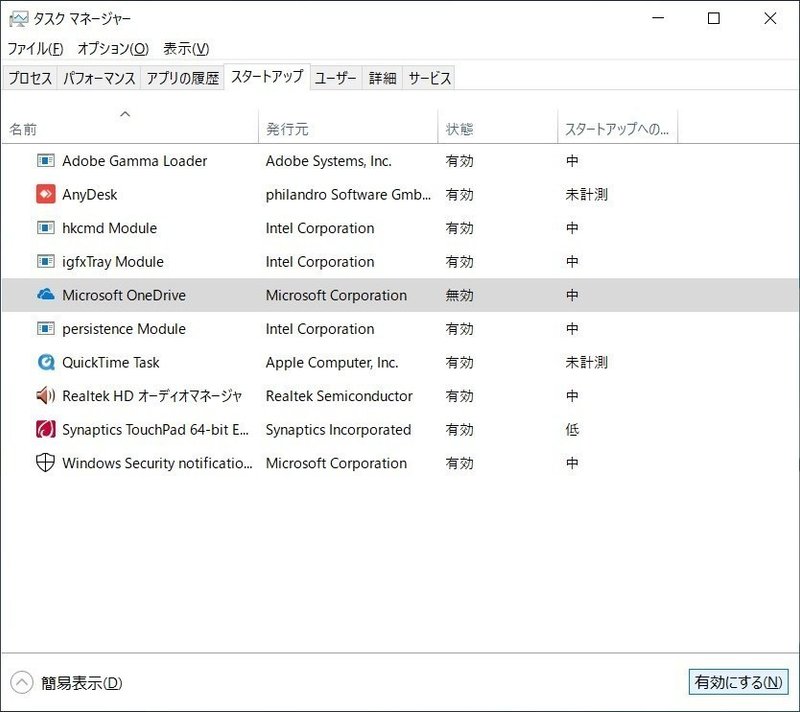
Task: Click the philandro Software publisher cell
Action: [x=348, y=195]
